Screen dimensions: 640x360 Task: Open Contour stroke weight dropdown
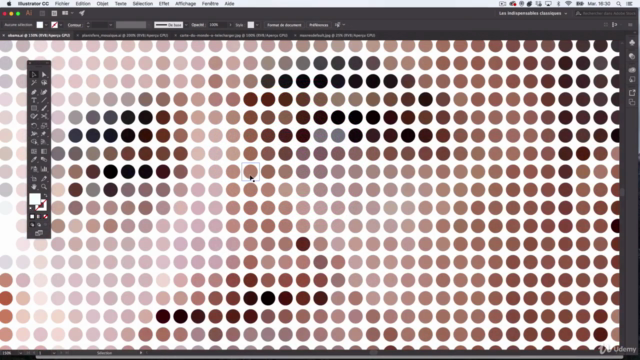pyautogui.click(x=110, y=25)
